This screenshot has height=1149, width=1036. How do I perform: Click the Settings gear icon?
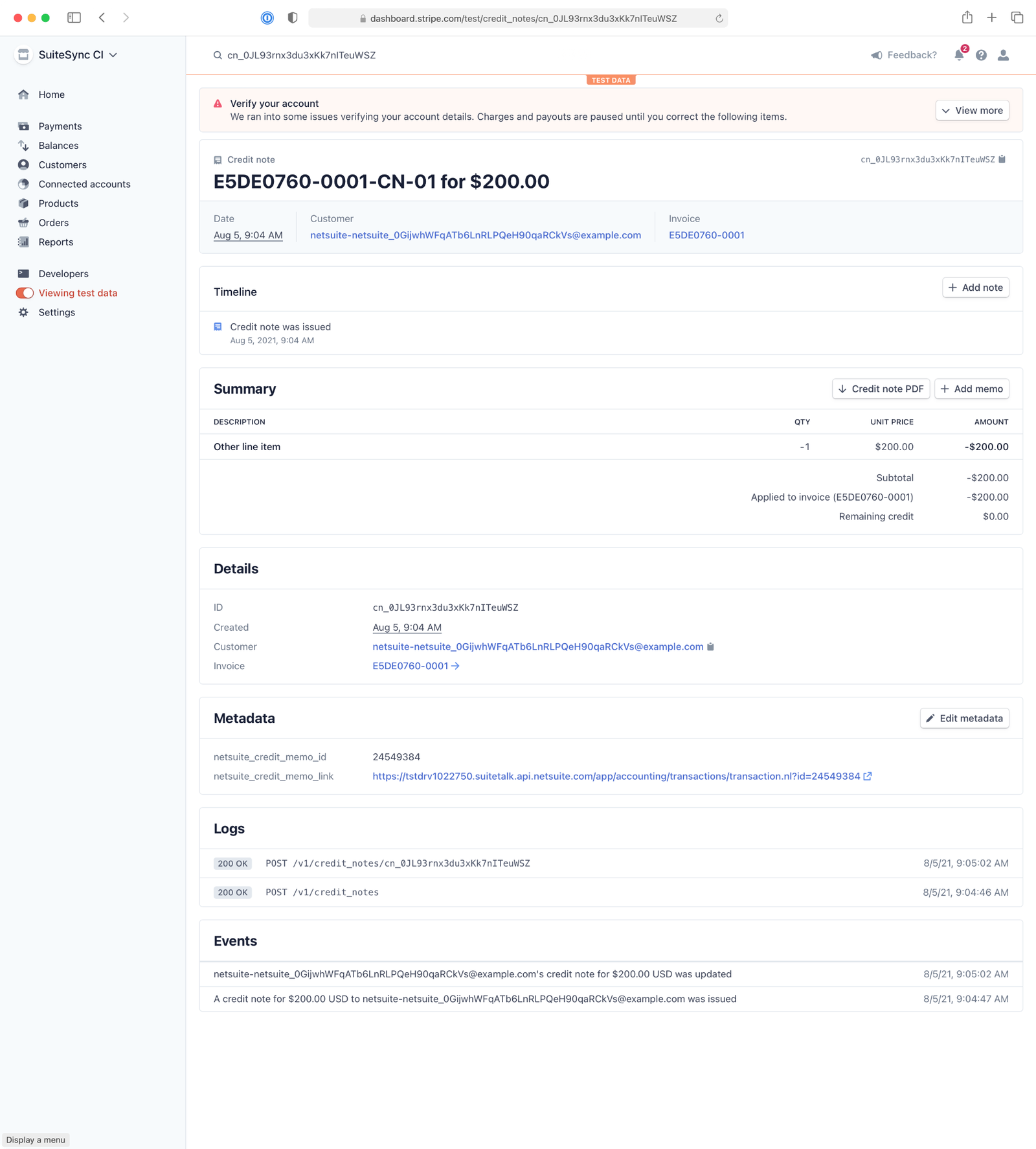pyautogui.click(x=23, y=312)
